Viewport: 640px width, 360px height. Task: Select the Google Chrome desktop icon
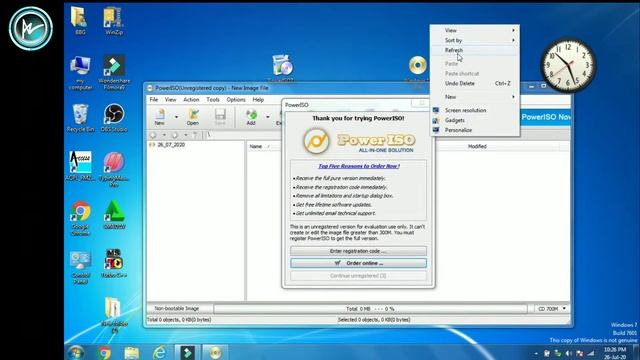tap(80, 218)
